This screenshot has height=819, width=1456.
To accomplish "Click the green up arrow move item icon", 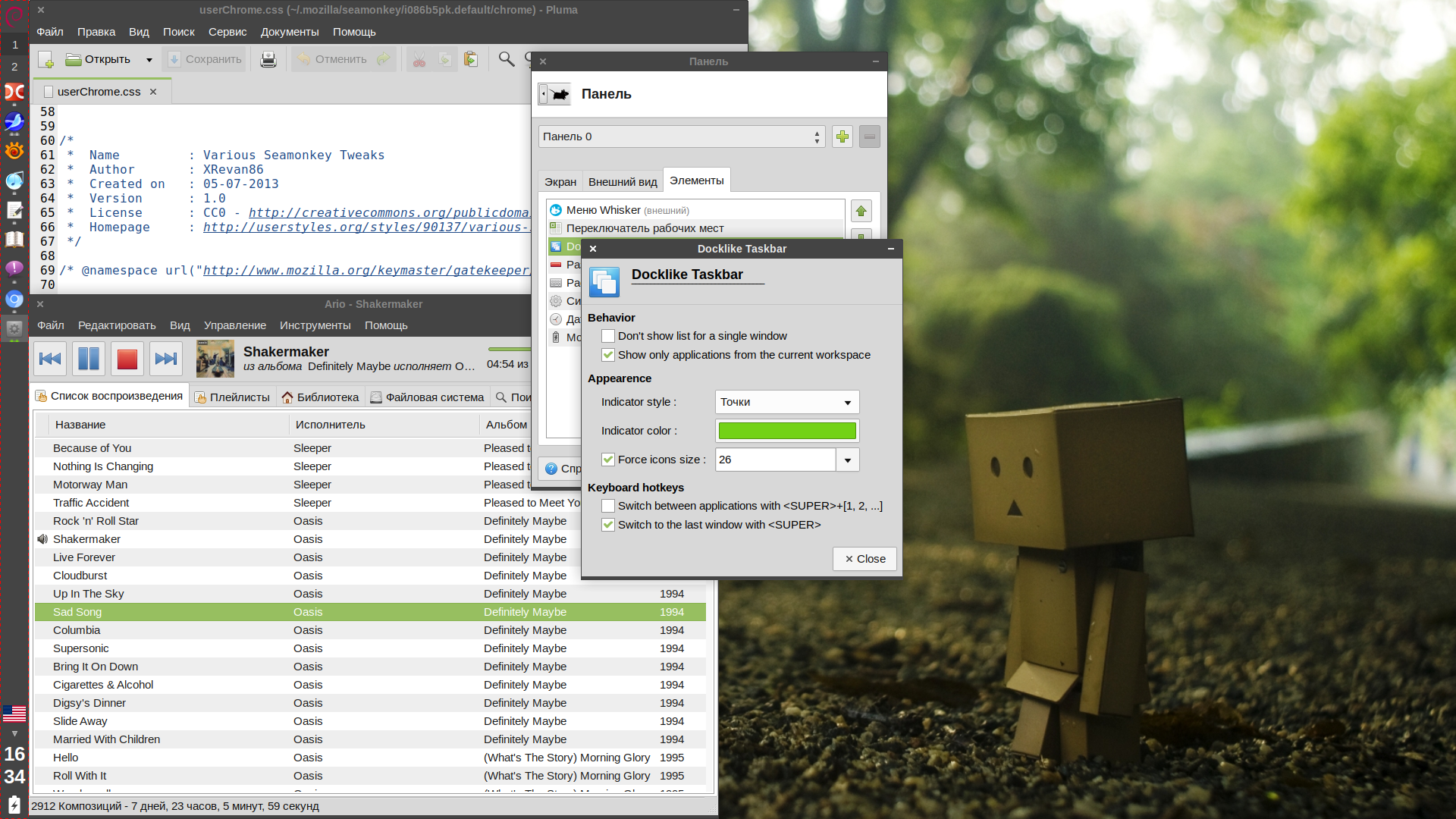I will (x=861, y=211).
